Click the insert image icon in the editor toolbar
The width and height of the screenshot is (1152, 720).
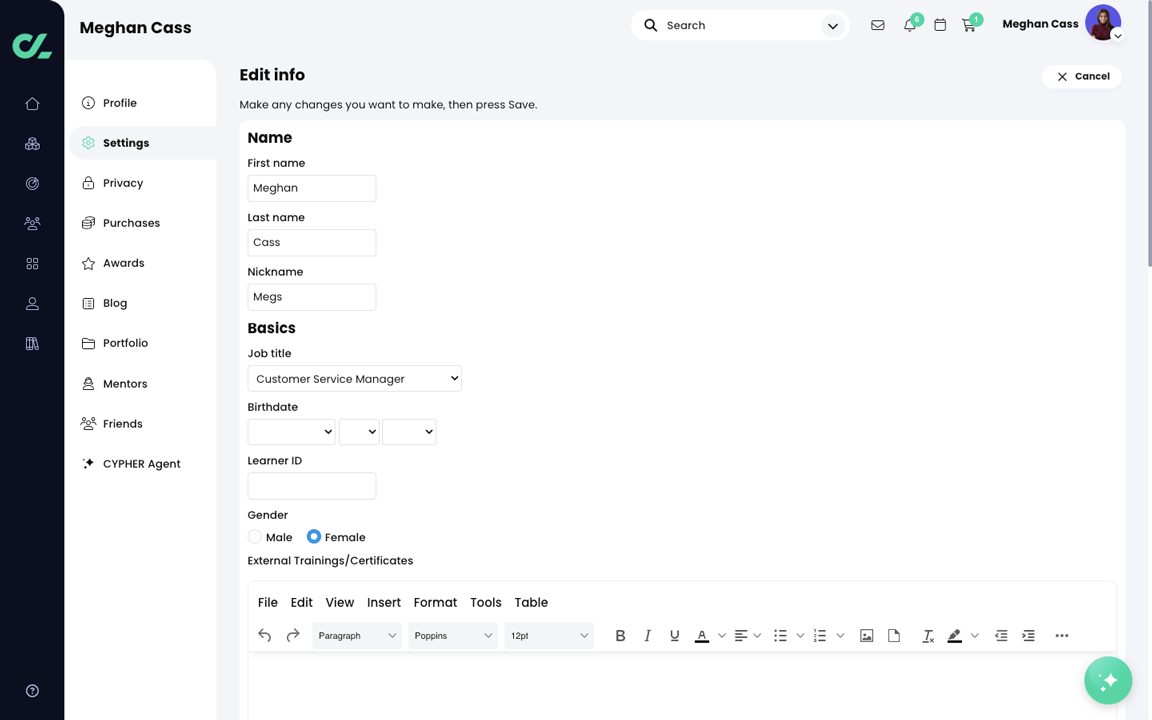click(x=866, y=635)
